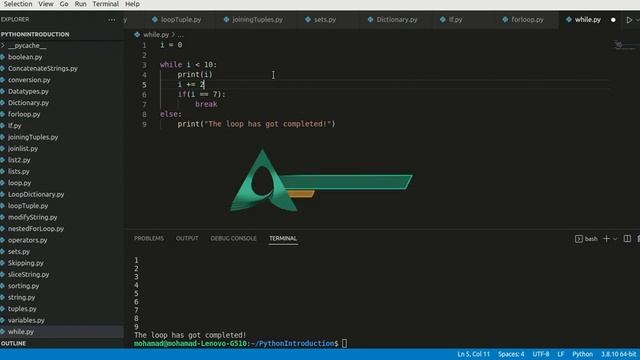Switch to the DEBUG CONSOLE panel tab

click(233, 238)
